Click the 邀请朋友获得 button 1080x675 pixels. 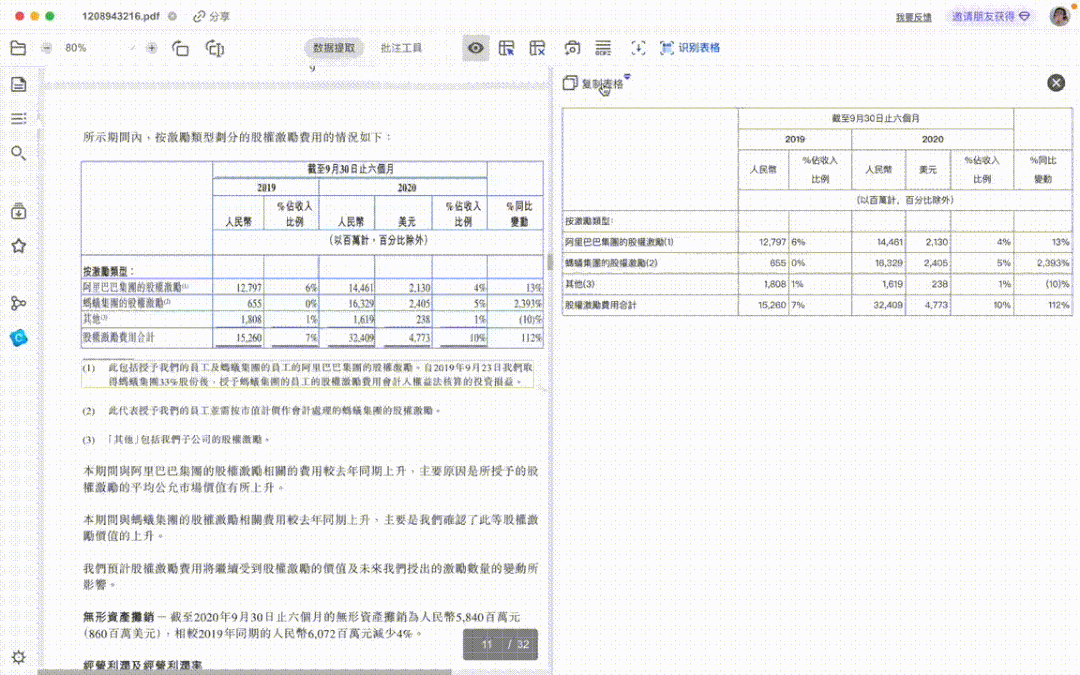[x=990, y=16]
